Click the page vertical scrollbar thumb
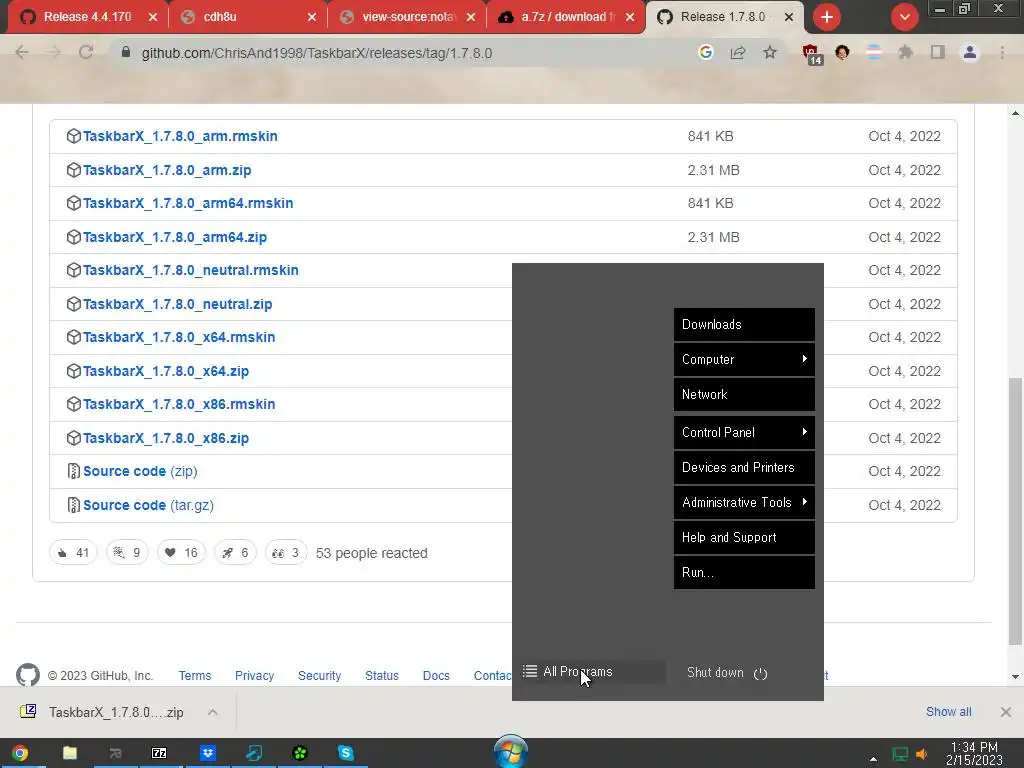 1015,511
